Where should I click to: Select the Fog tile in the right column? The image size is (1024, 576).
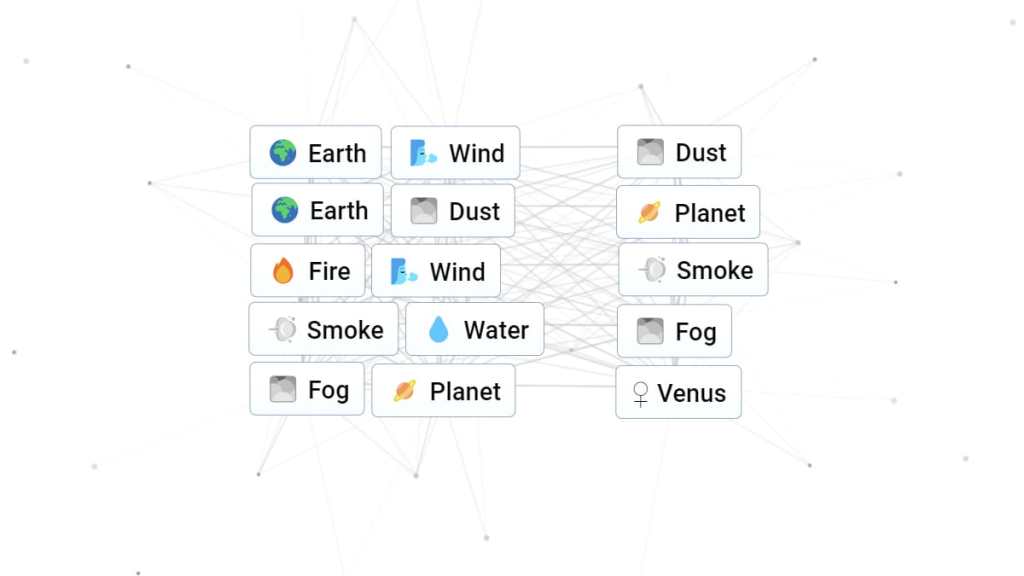675,331
